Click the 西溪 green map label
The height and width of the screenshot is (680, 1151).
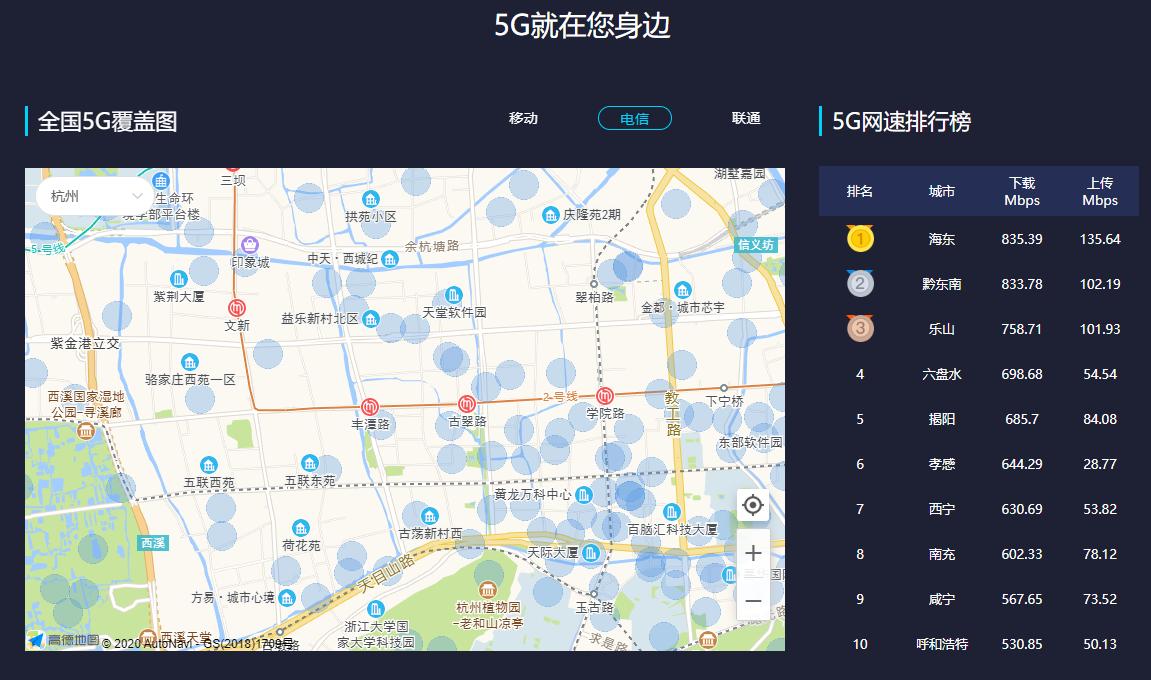(x=153, y=543)
